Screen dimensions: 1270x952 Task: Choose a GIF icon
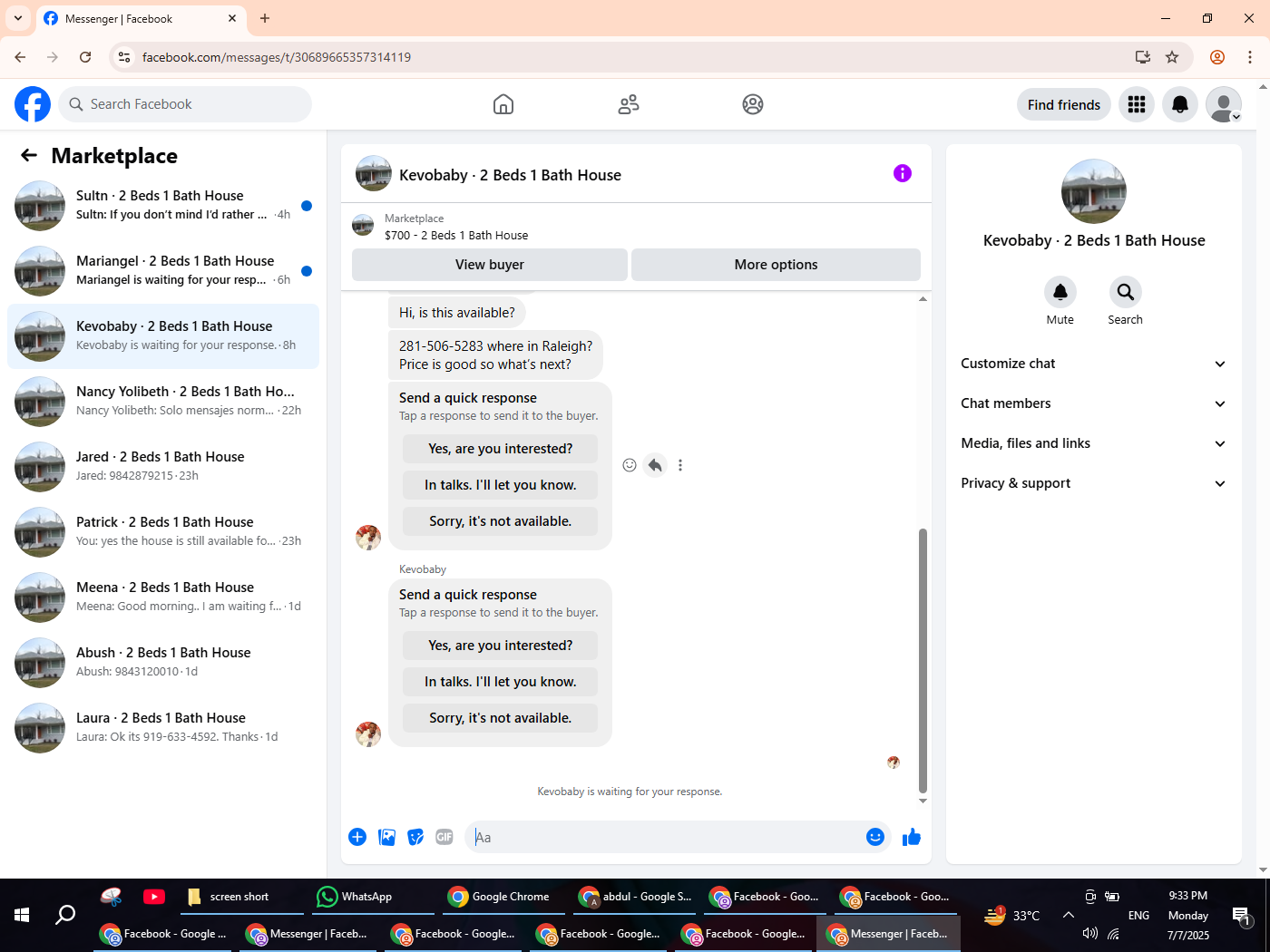tap(444, 837)
